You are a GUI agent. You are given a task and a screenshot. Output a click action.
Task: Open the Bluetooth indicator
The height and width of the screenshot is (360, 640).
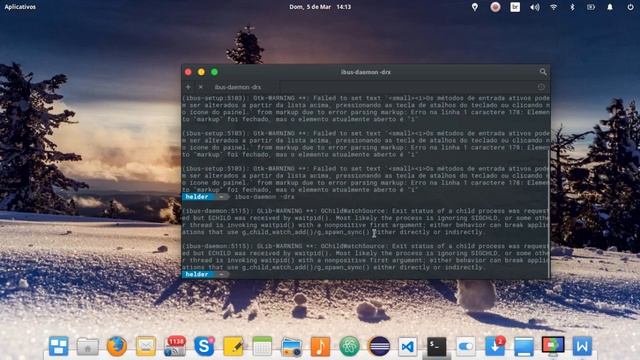tap(572, 7)
